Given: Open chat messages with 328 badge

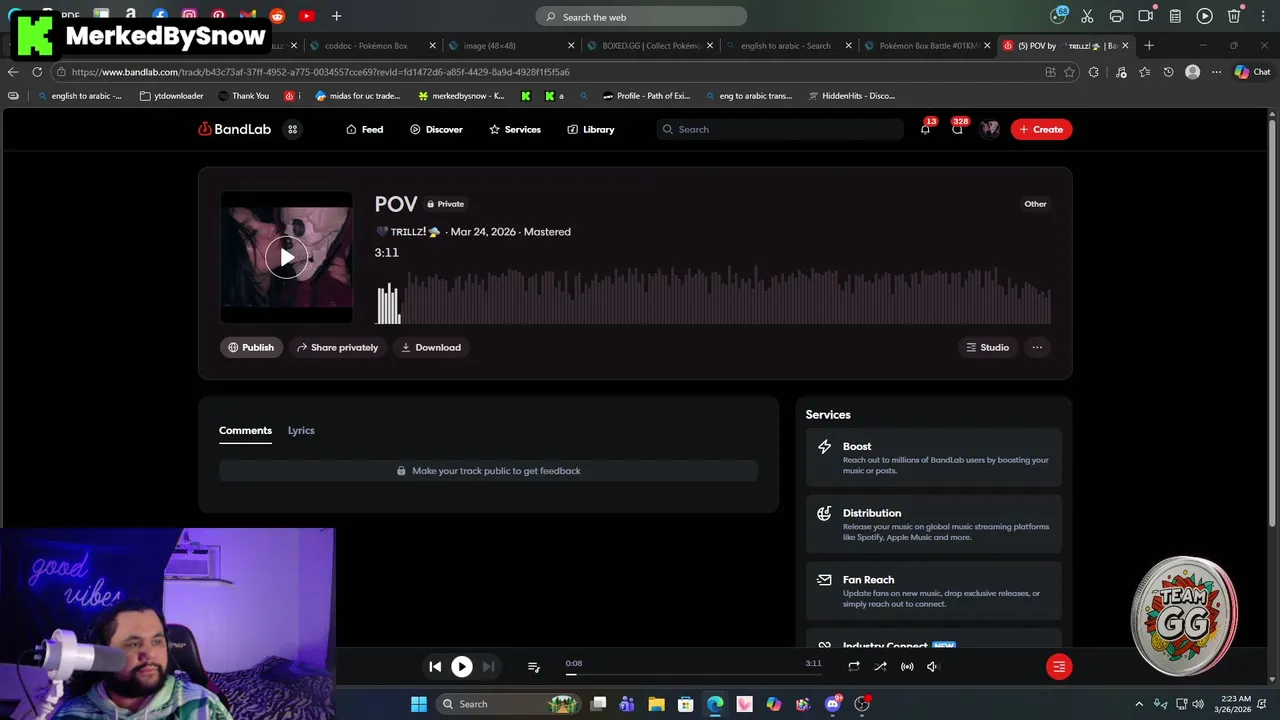Looking at the screenshot, I should point(958,129).
